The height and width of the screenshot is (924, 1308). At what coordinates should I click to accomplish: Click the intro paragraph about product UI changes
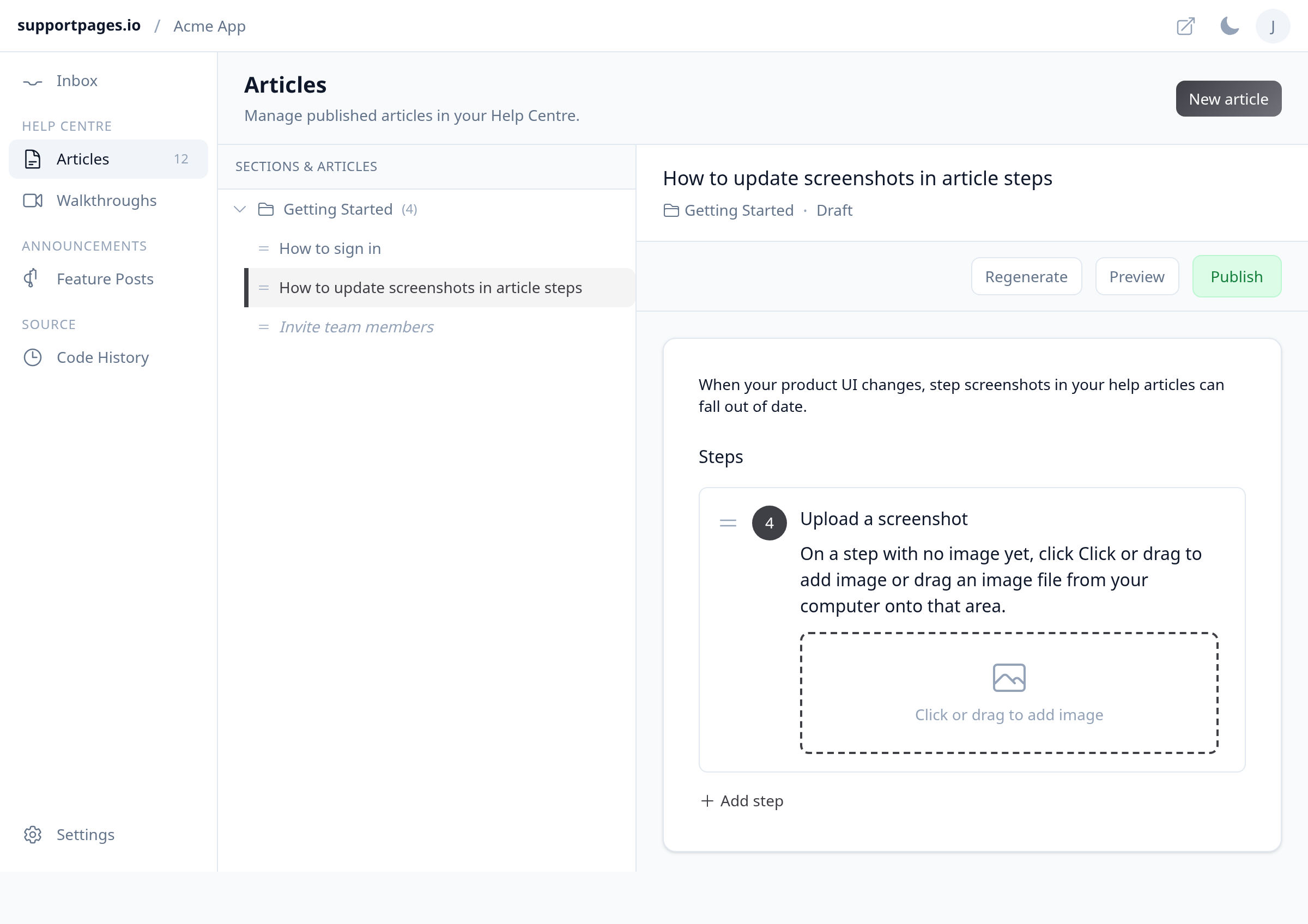tap(961, 396)
